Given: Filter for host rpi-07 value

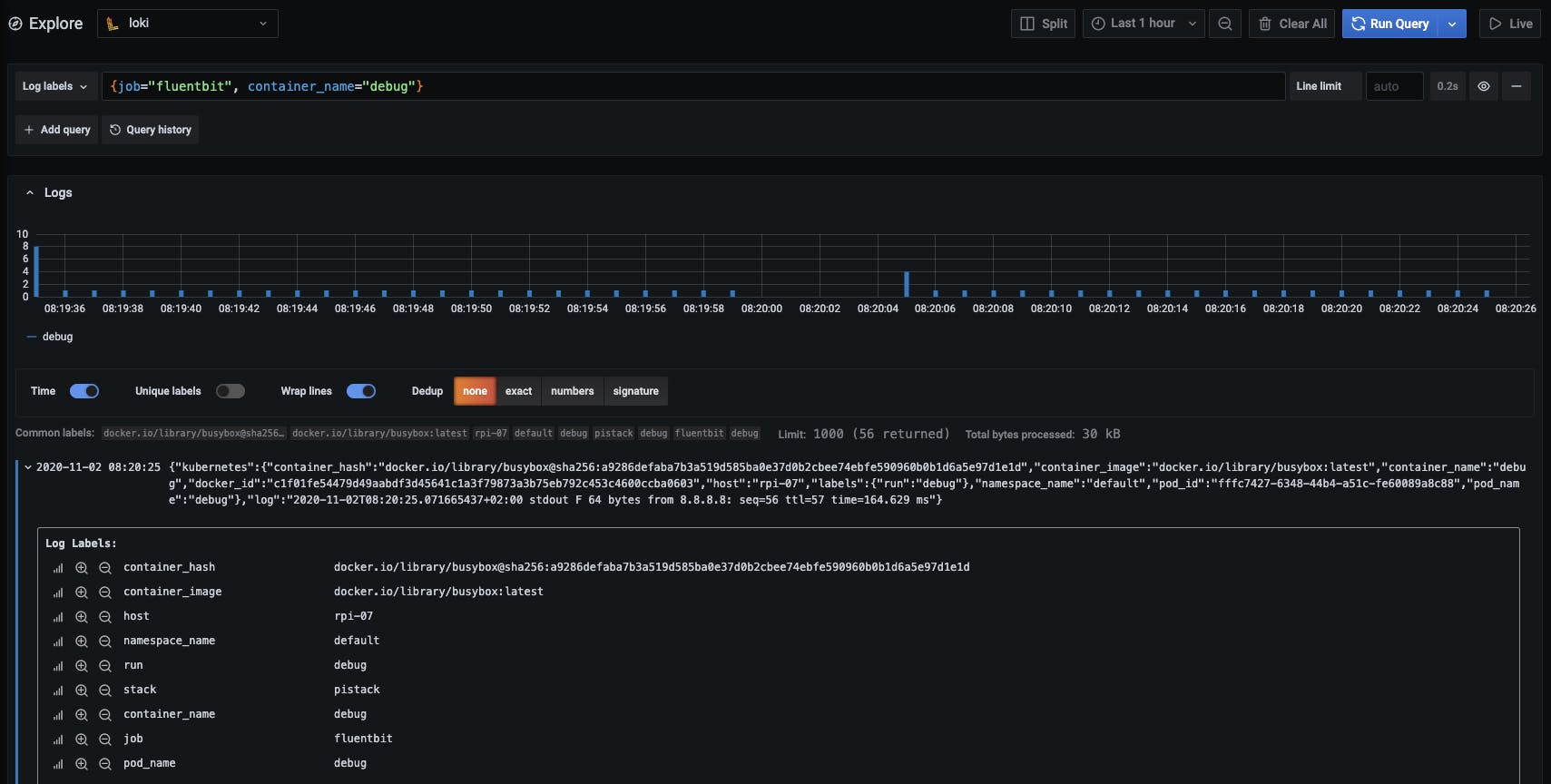Looking at the screenshot, I should (x=82, y=617).
